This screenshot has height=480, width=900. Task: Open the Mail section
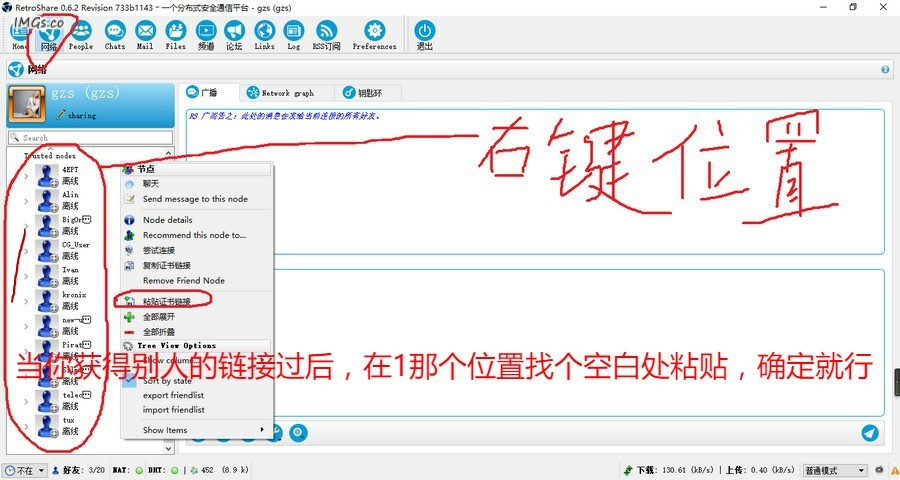(145, 34)
